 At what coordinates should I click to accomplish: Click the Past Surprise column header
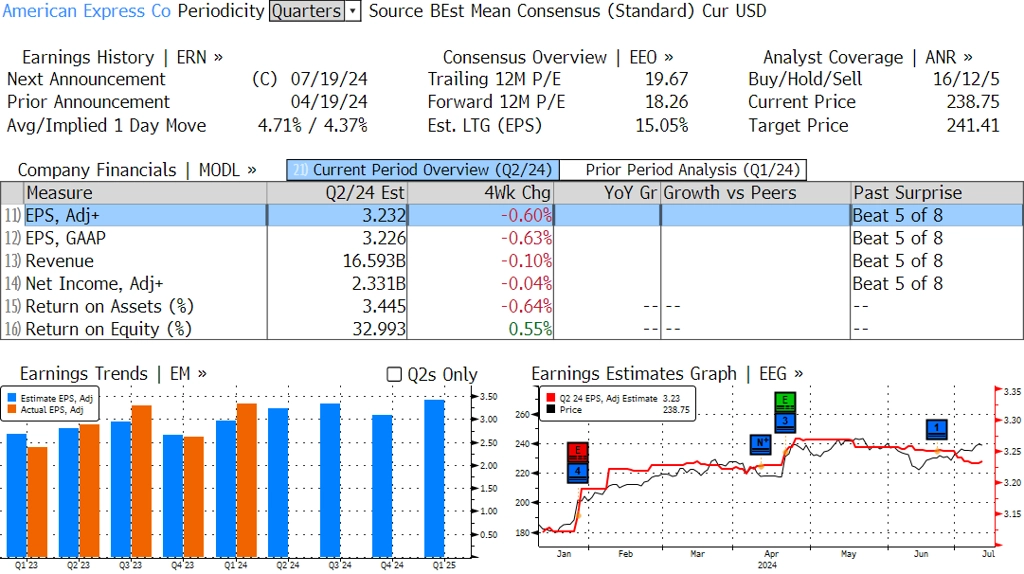937,193
